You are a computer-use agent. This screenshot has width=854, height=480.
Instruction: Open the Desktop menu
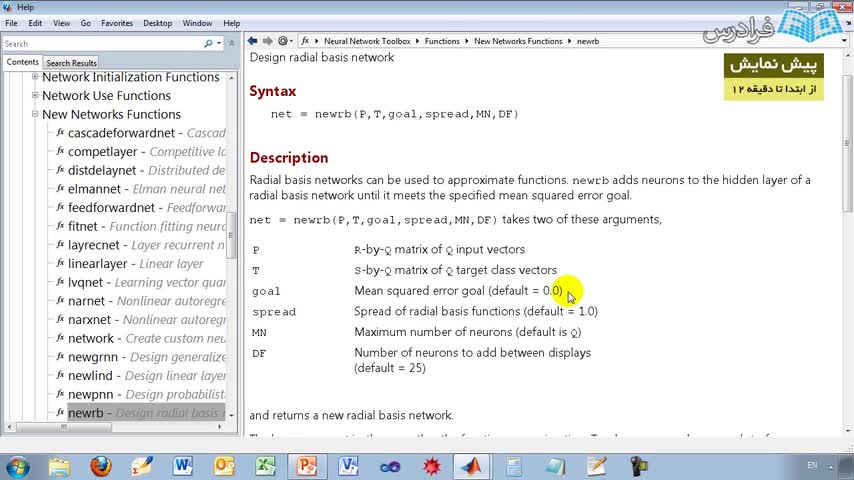click(157, 23)
